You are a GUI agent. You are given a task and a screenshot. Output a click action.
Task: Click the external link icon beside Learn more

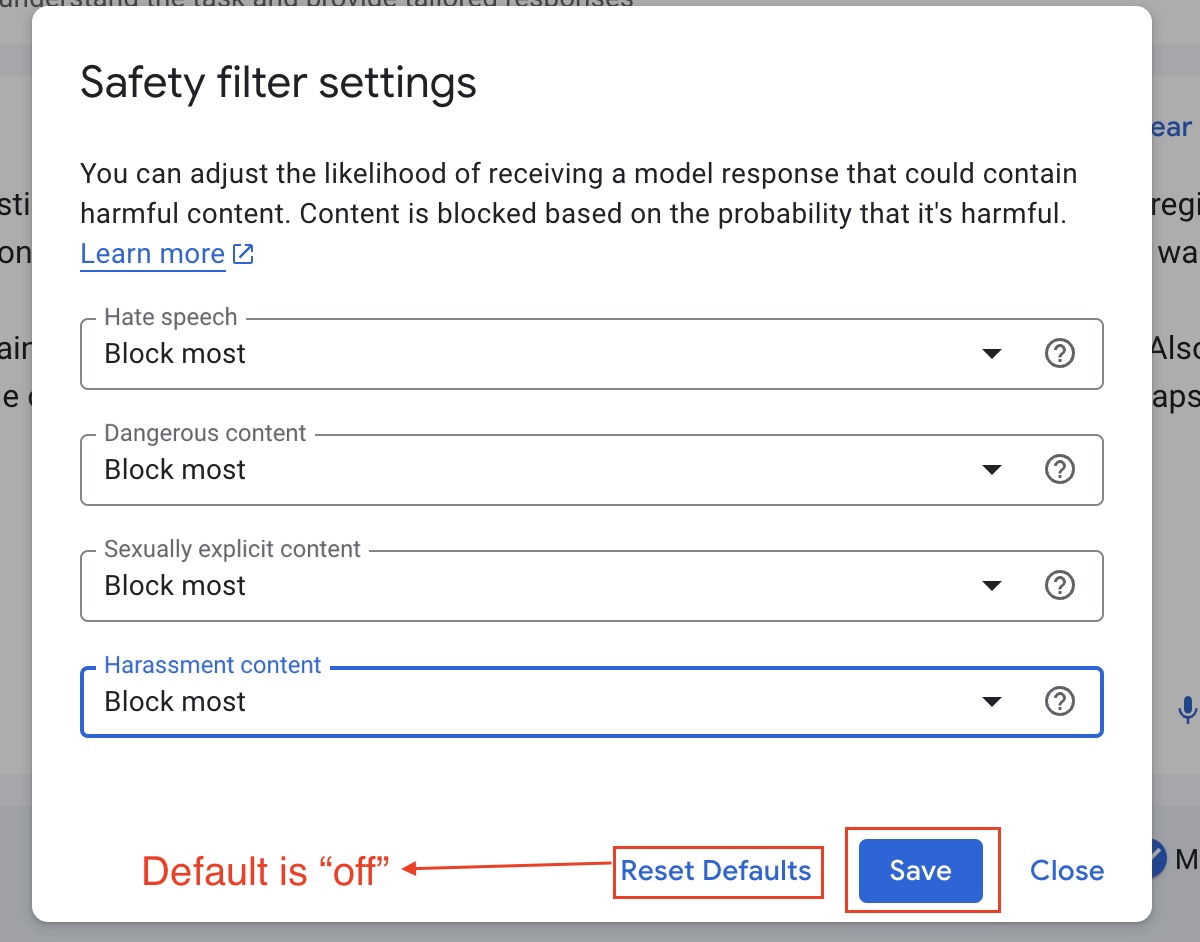(x=243, y=255)
